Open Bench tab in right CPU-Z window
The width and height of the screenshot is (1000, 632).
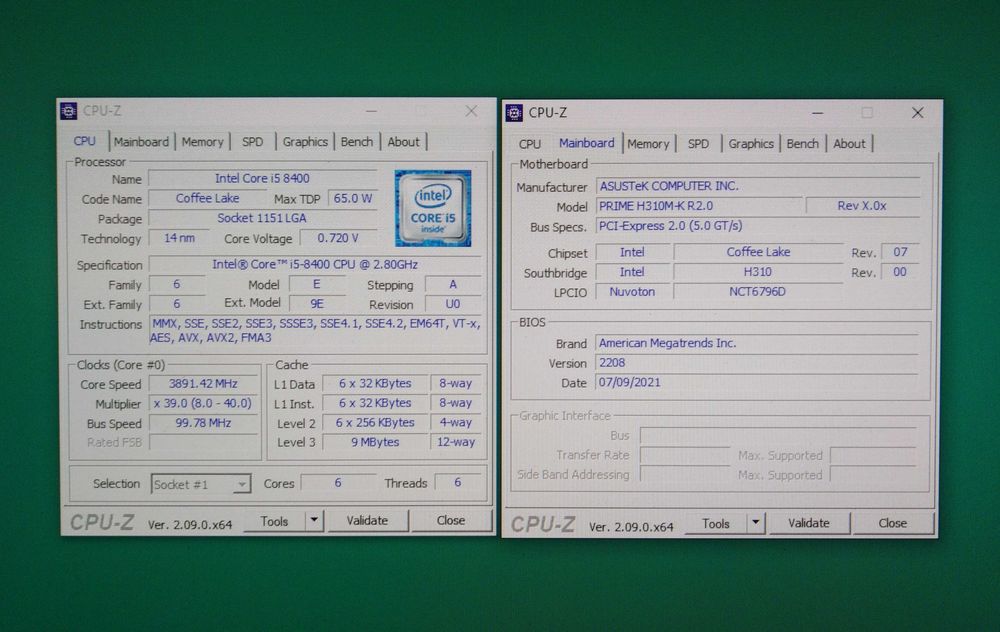(x=802, y=144)
